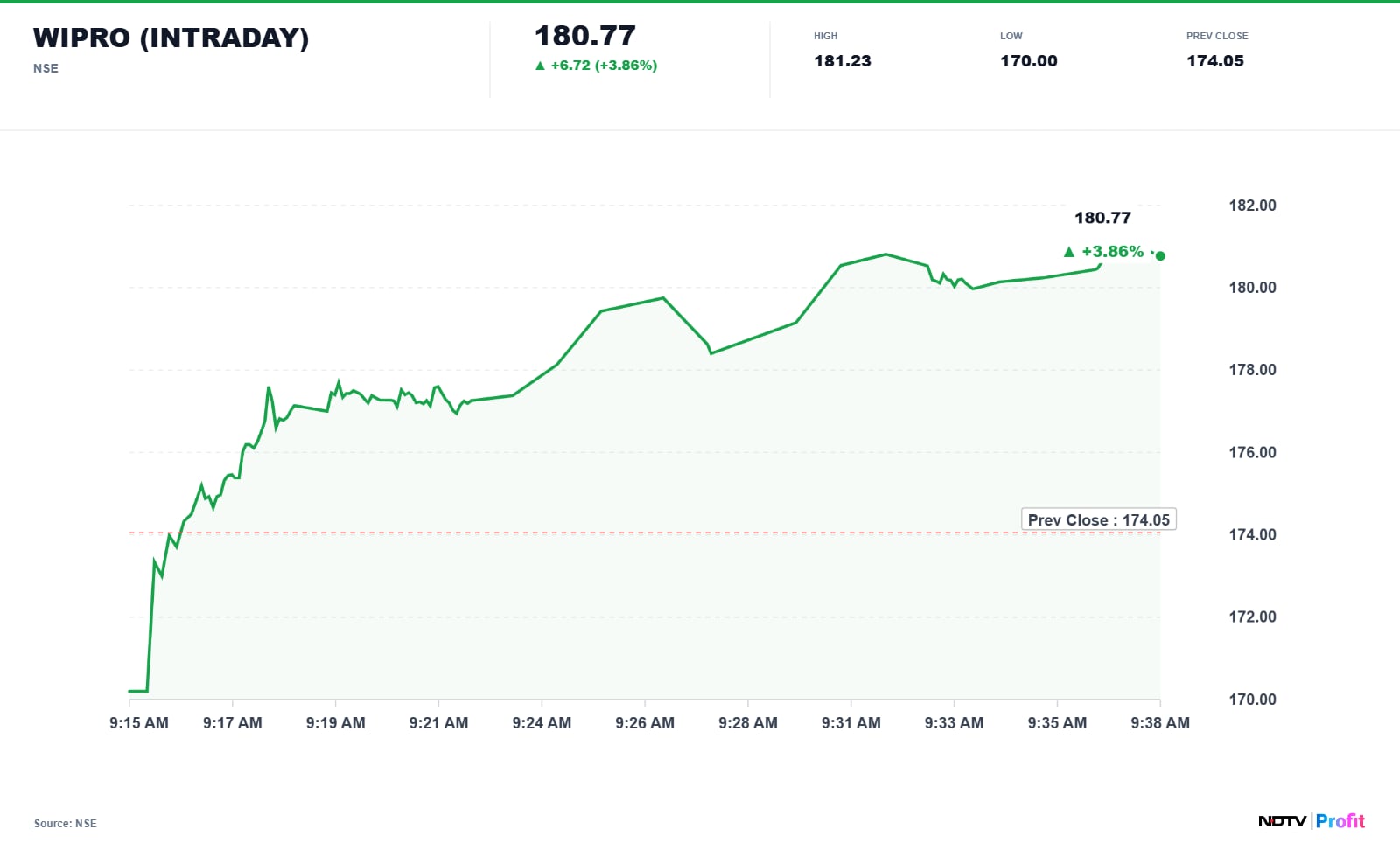1400x864 pixels.
Task: Select the 178.00 y-axis label
Action: pos(1253,370)
